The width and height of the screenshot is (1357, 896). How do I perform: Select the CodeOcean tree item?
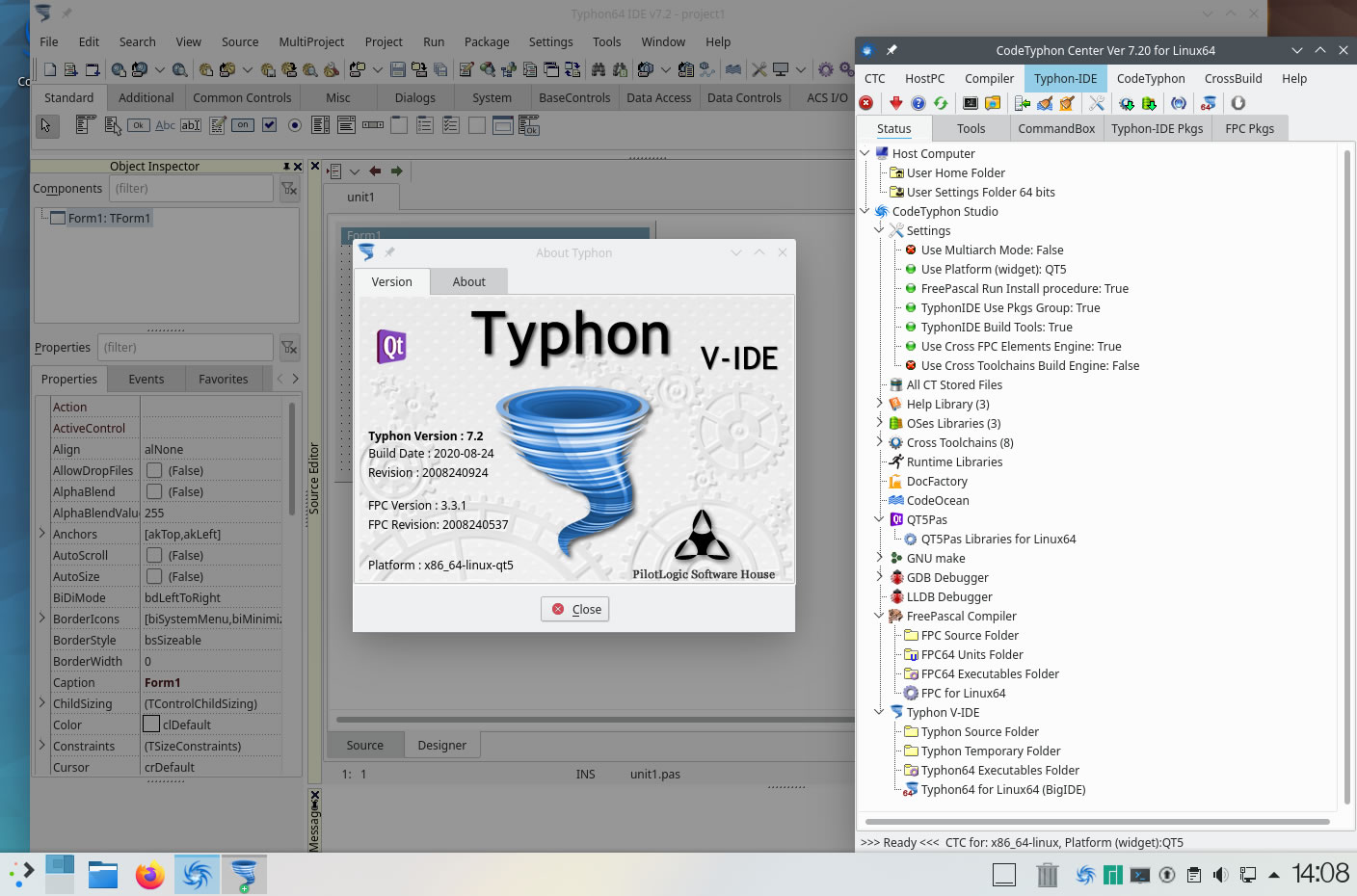938,500
